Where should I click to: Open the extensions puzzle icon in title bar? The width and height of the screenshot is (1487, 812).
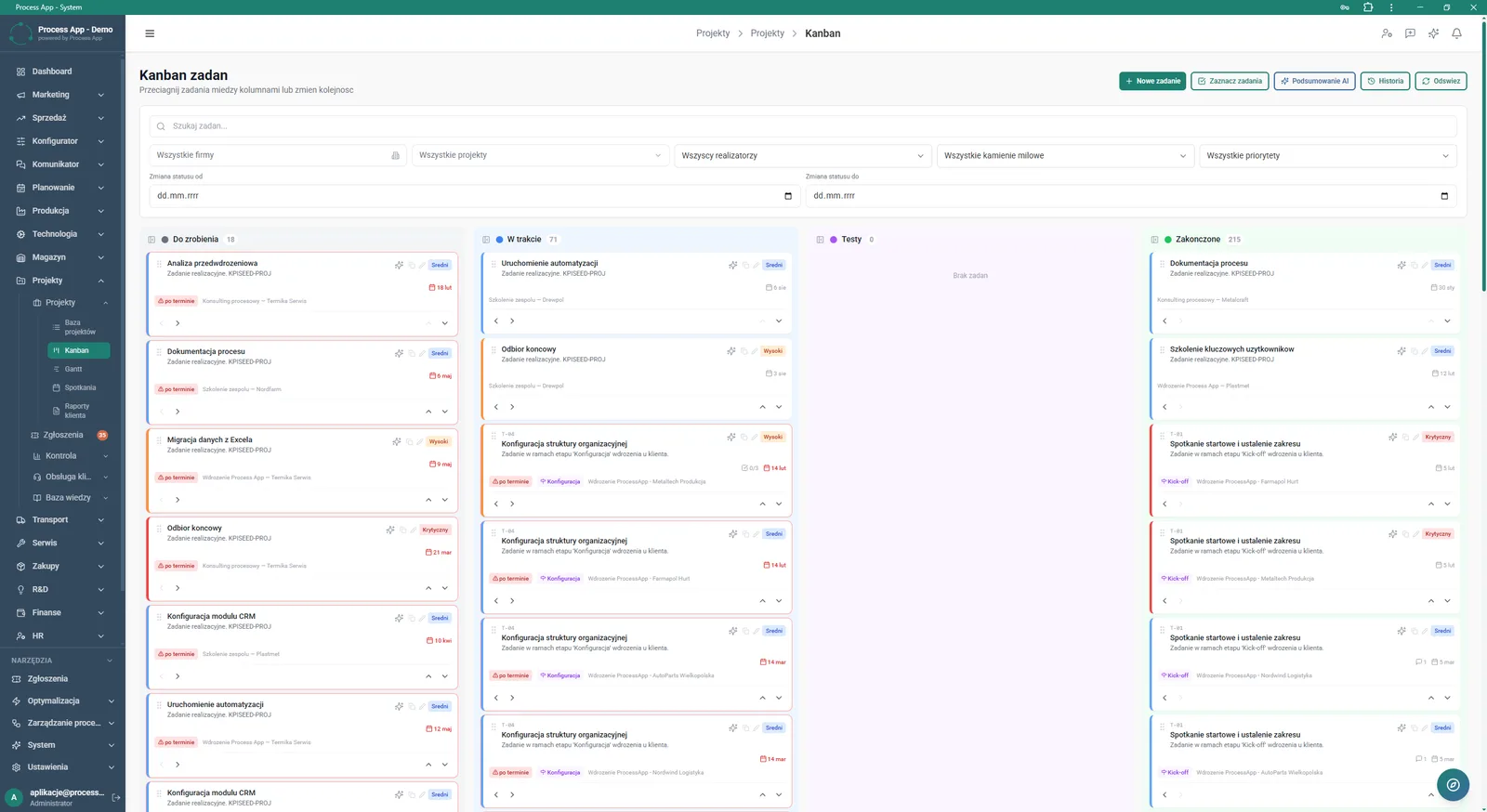click(x=1368, y=7)
